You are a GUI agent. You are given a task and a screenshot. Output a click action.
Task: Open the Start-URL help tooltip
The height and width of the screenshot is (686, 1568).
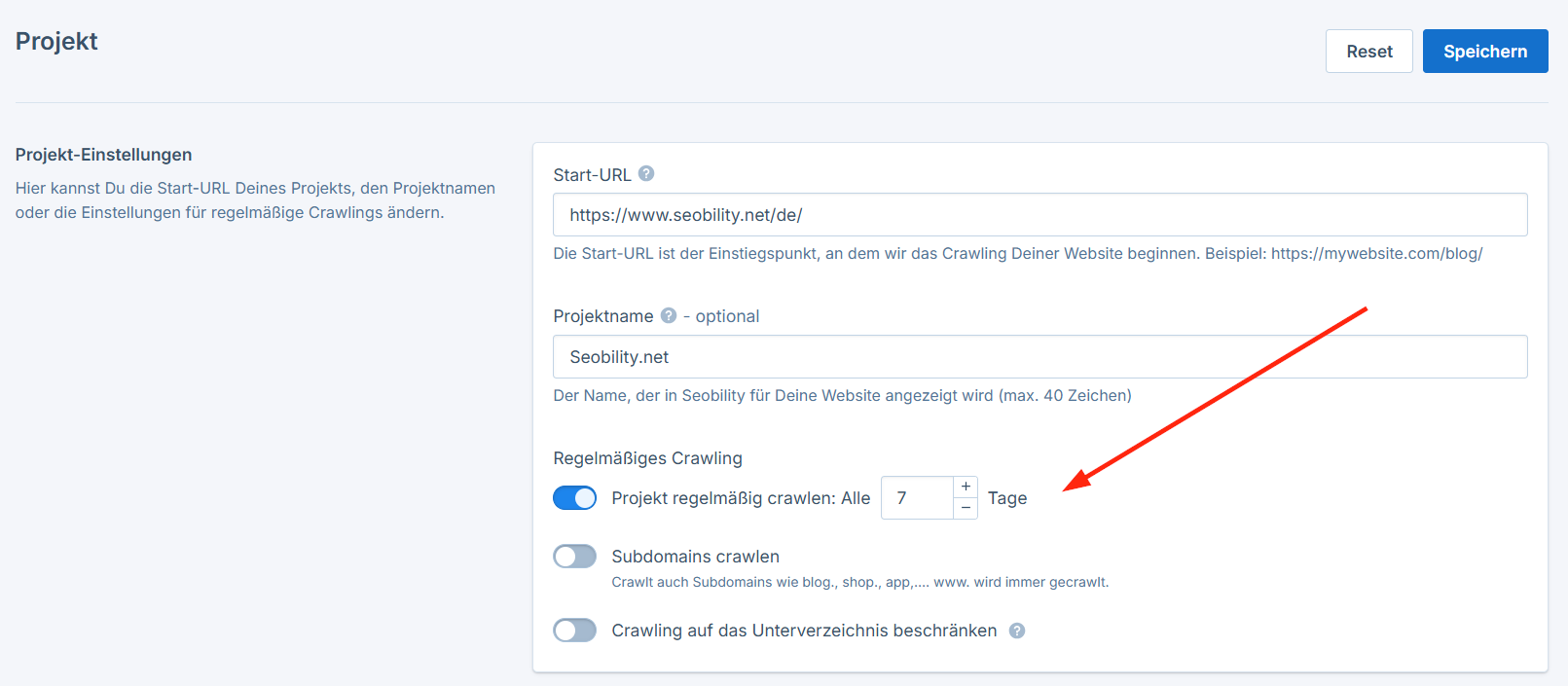[646, 173]
